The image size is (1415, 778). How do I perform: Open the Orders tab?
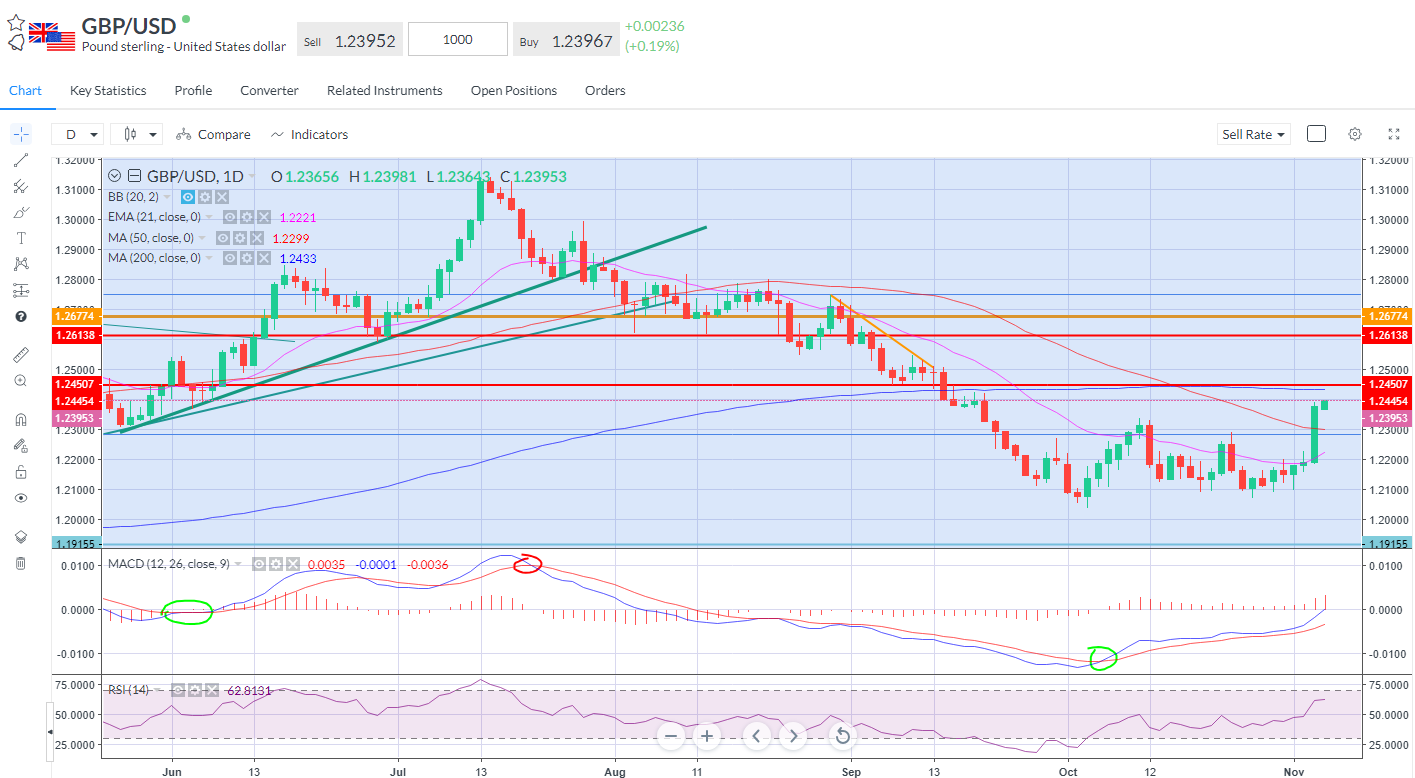tap(605, 90)
